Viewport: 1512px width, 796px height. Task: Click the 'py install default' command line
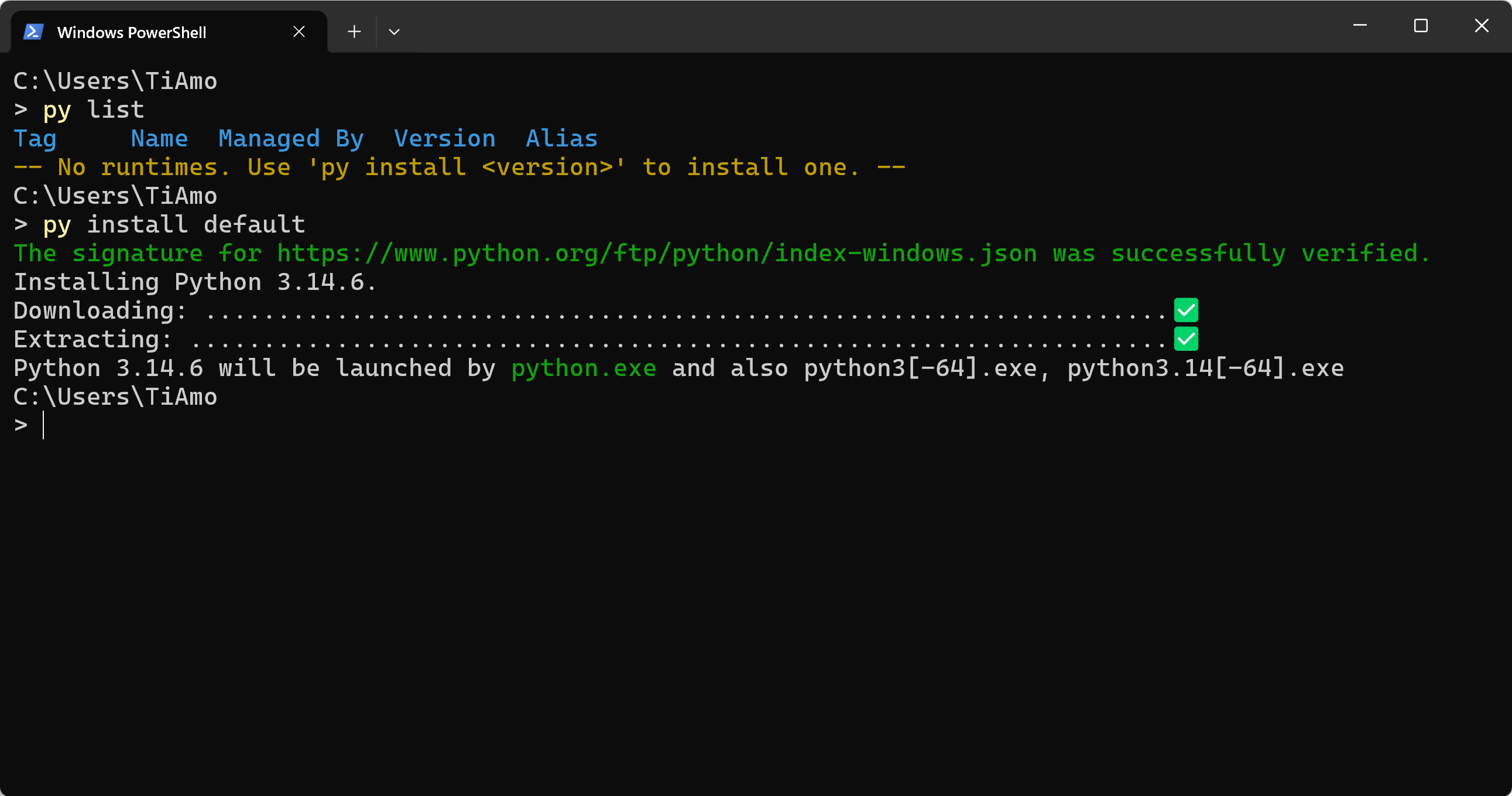coord(174,224)
